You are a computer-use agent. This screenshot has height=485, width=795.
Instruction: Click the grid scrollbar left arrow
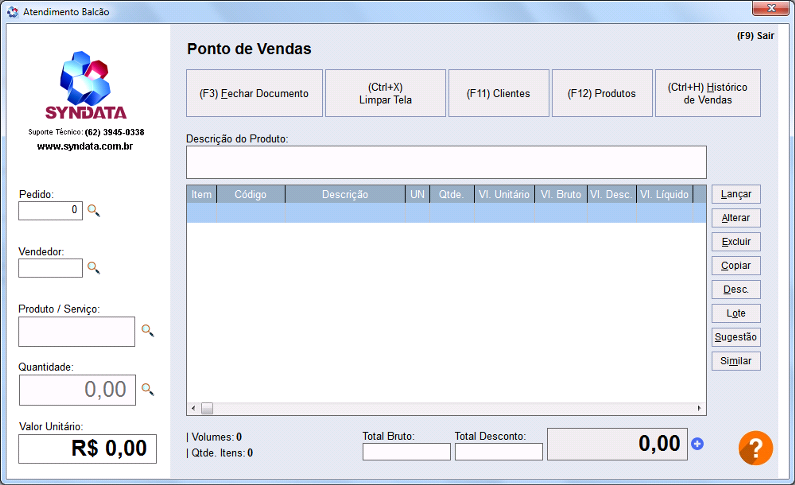coord(193,408)
